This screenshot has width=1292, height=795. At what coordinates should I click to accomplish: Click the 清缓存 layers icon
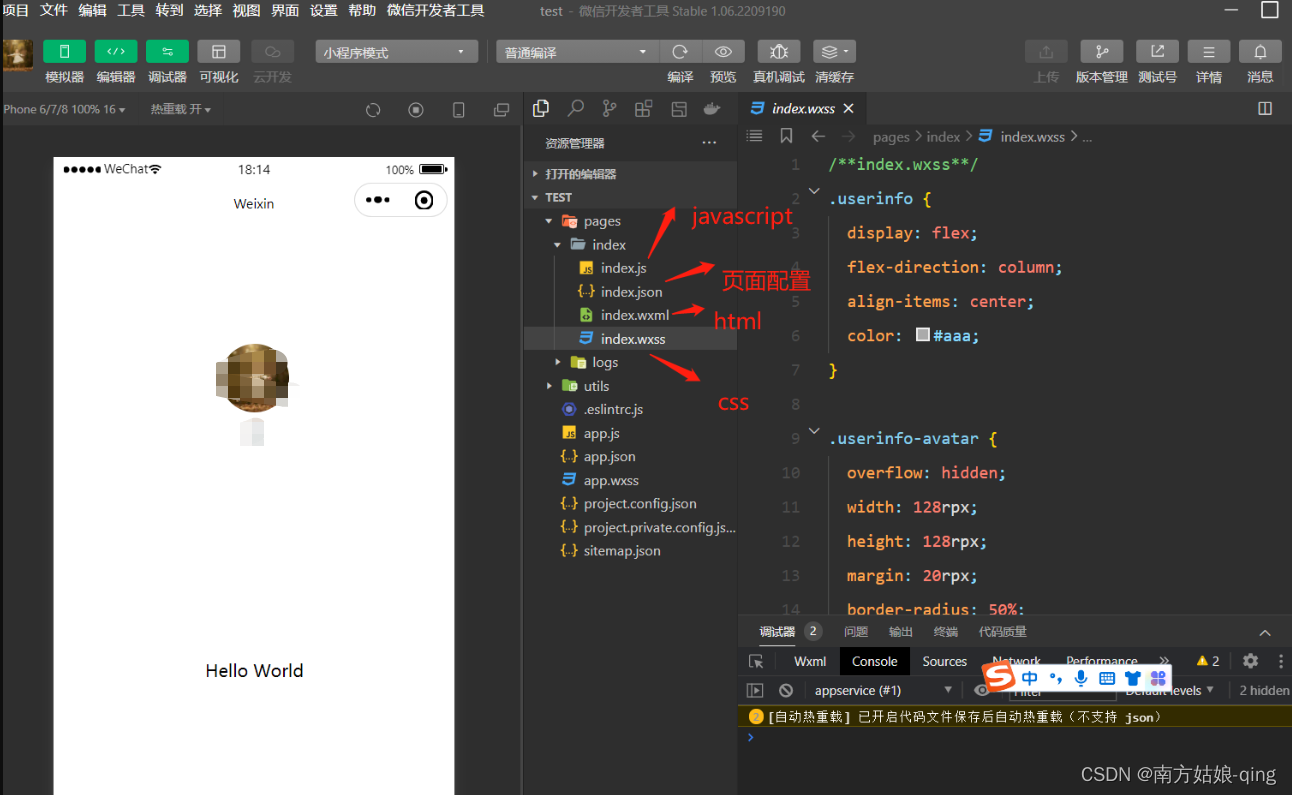click(x=834, y=52)
